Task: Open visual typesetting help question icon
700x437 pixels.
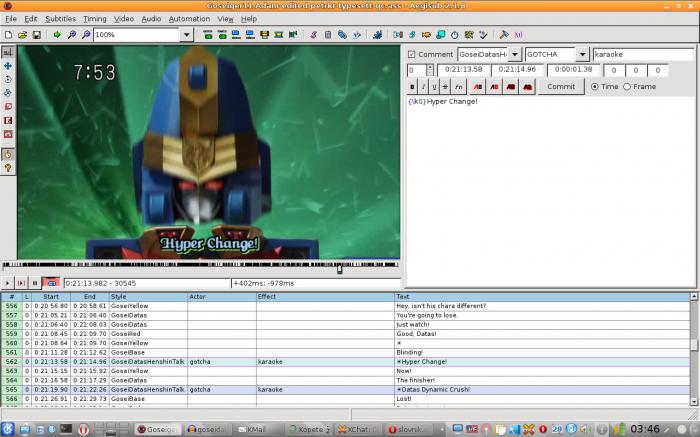Action: (8, 168)
